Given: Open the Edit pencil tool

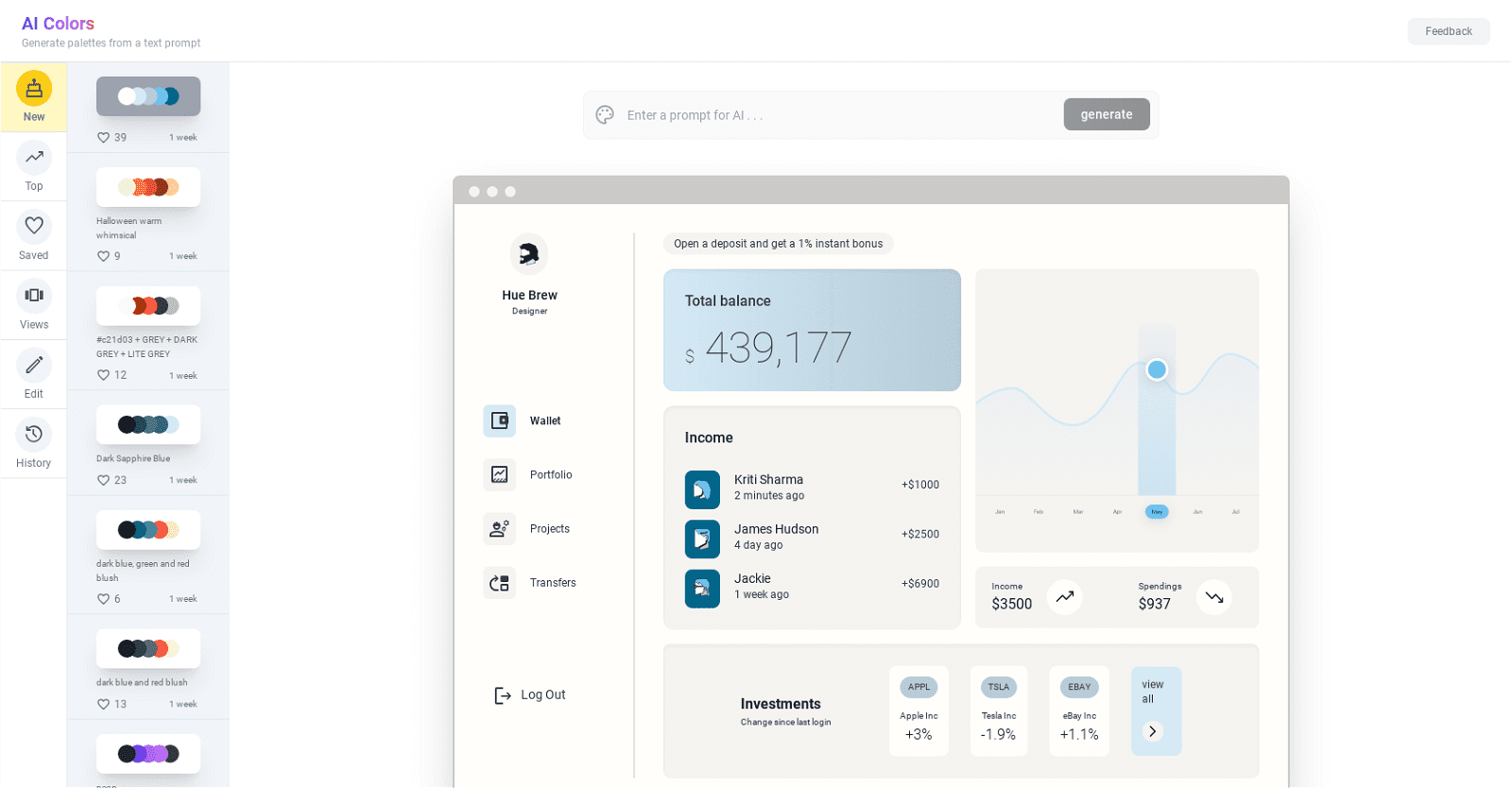Looking at the screenshot, I should (x=34, y=365).
